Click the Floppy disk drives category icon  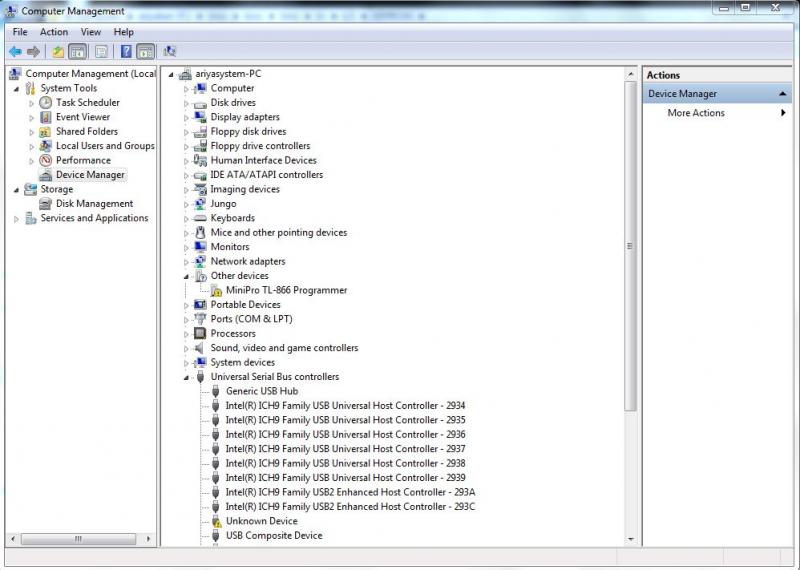pos(200,132)
